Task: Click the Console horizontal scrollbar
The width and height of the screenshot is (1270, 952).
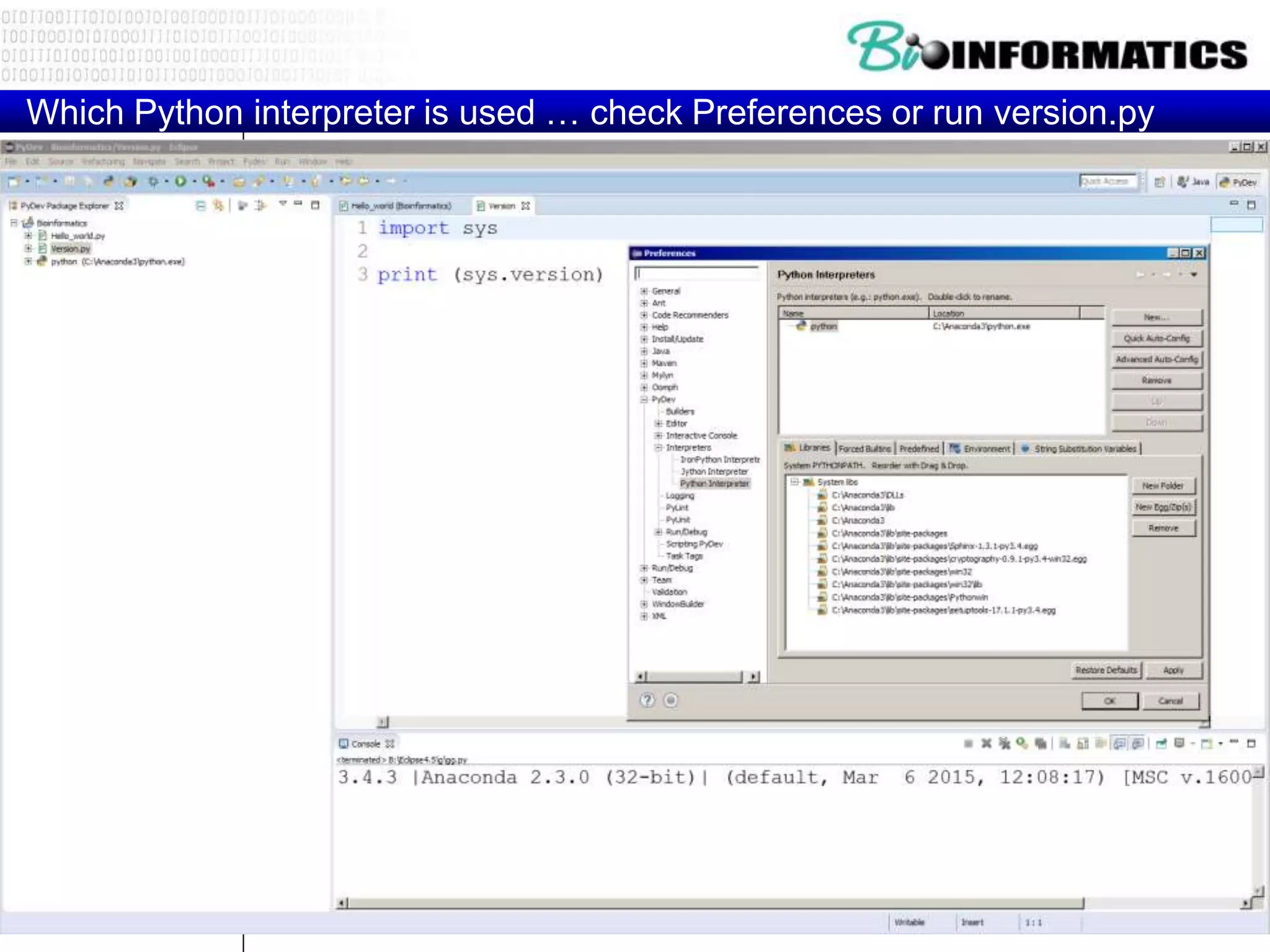Action: point(716,903)
